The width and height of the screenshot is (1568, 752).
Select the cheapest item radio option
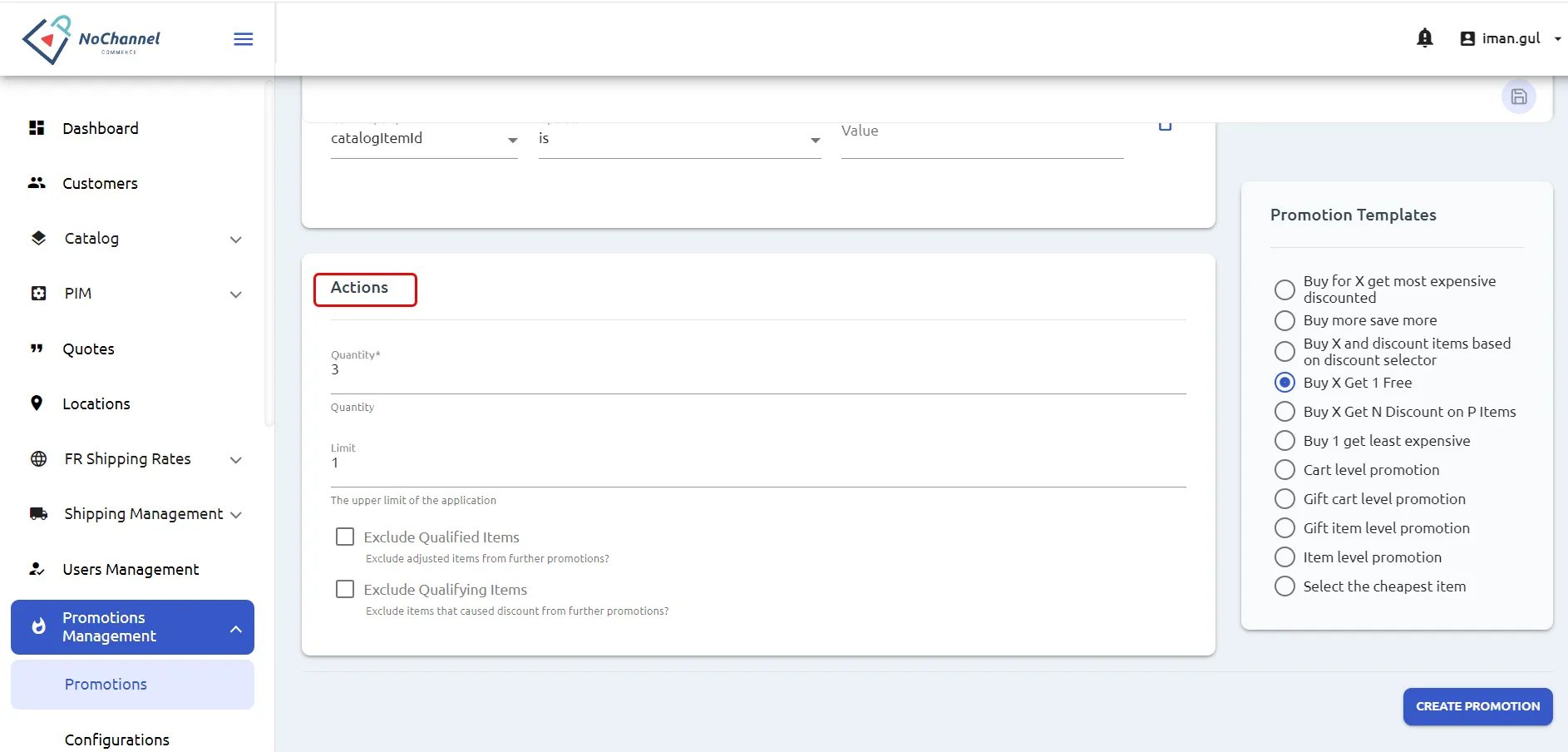pyautogui.click(x=1284, y=586)
